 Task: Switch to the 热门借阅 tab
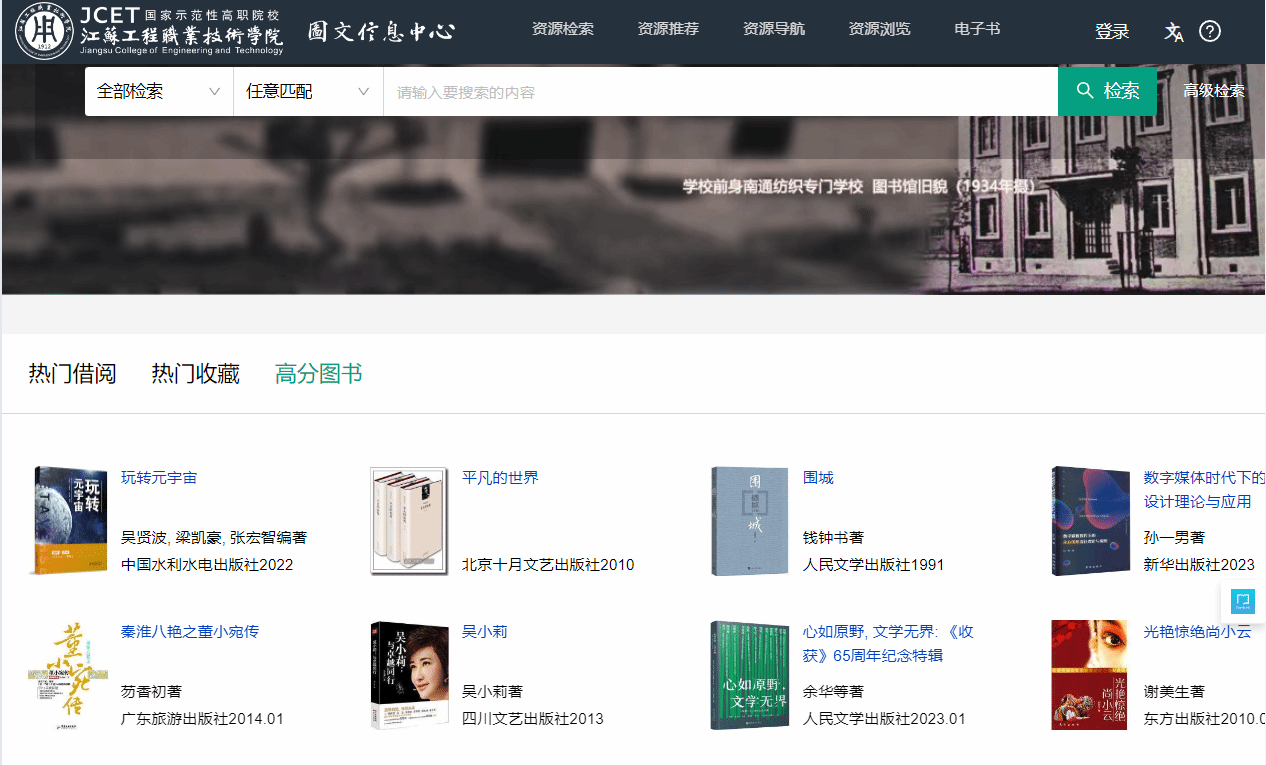[x=72, y=374]
